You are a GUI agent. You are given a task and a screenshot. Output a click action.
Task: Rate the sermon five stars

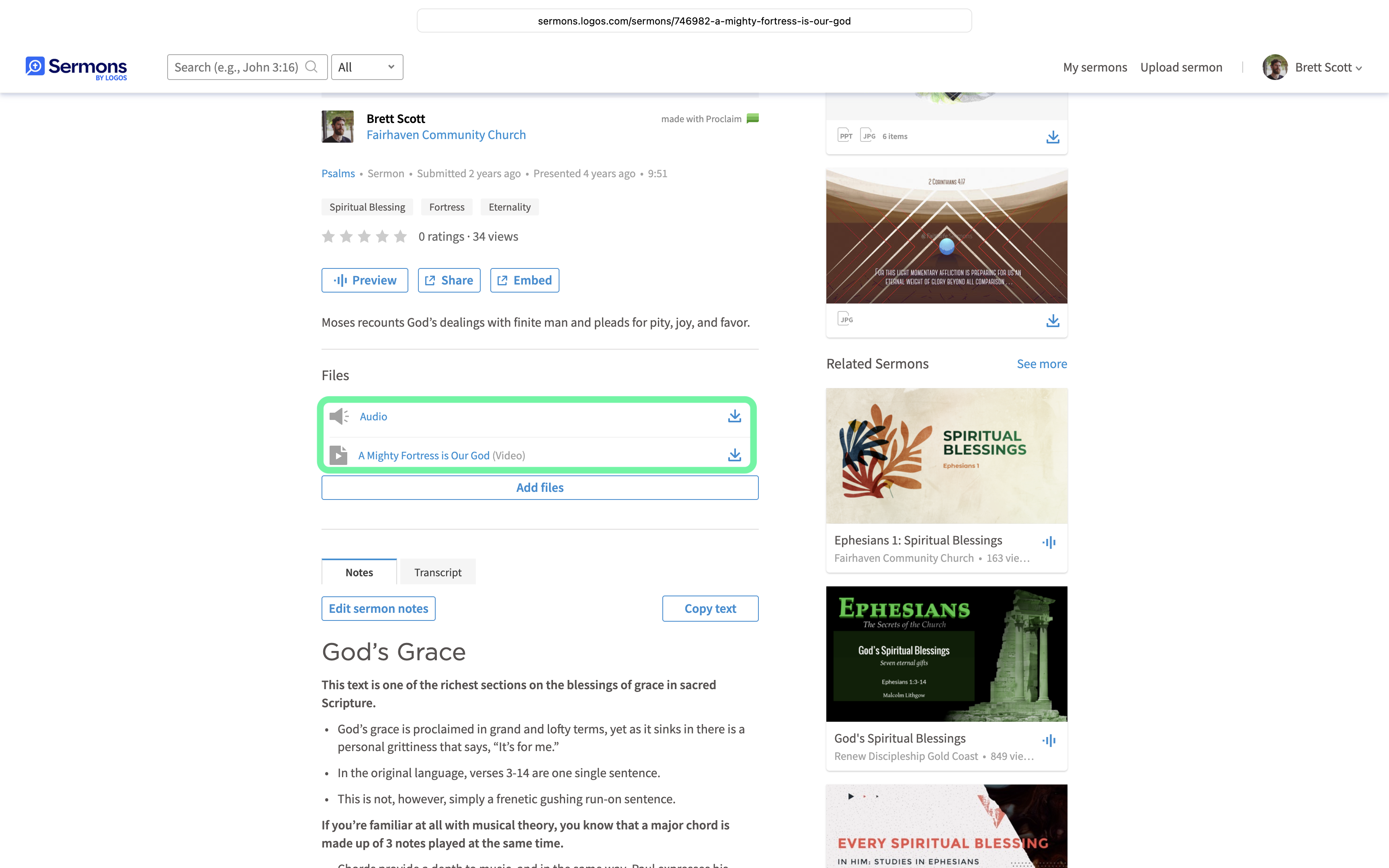tap(401, 237)
